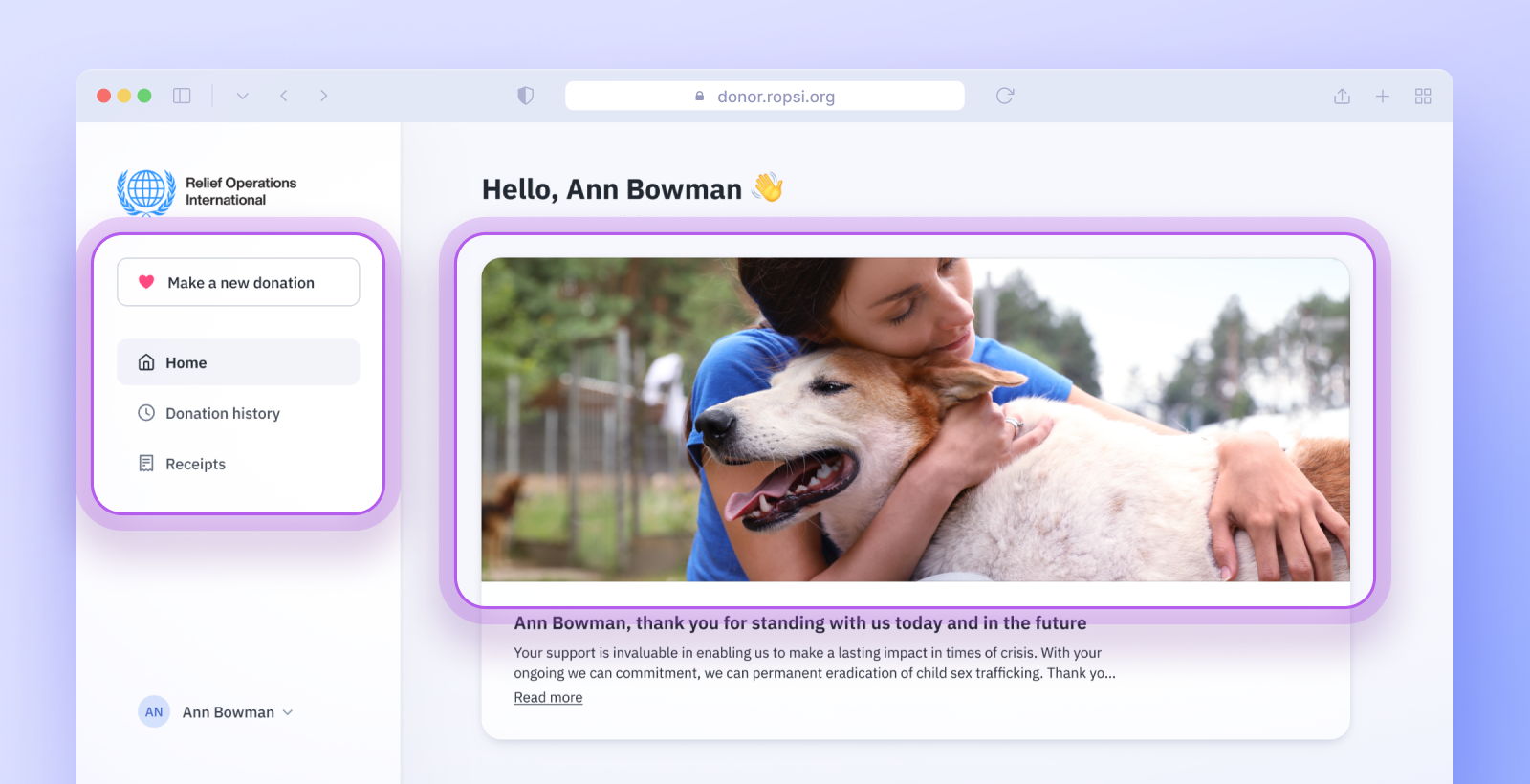Show the tab overview grid
1530x784 pixels.
(1423, 96)
